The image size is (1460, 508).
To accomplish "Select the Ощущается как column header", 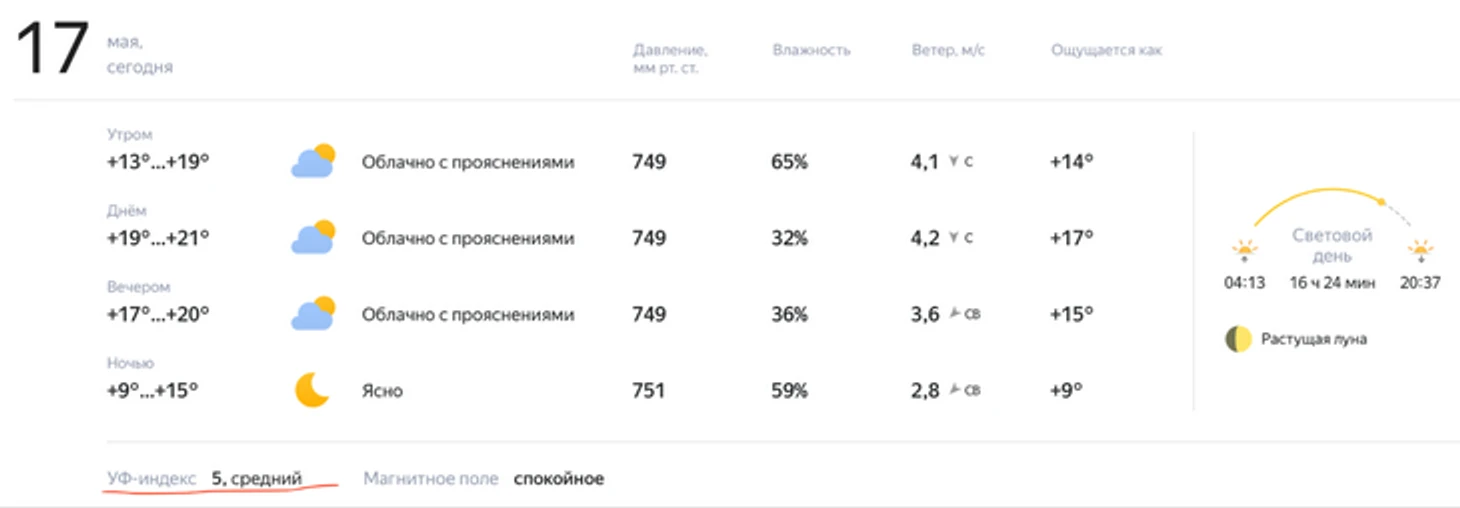I will tap(1106, 50).
